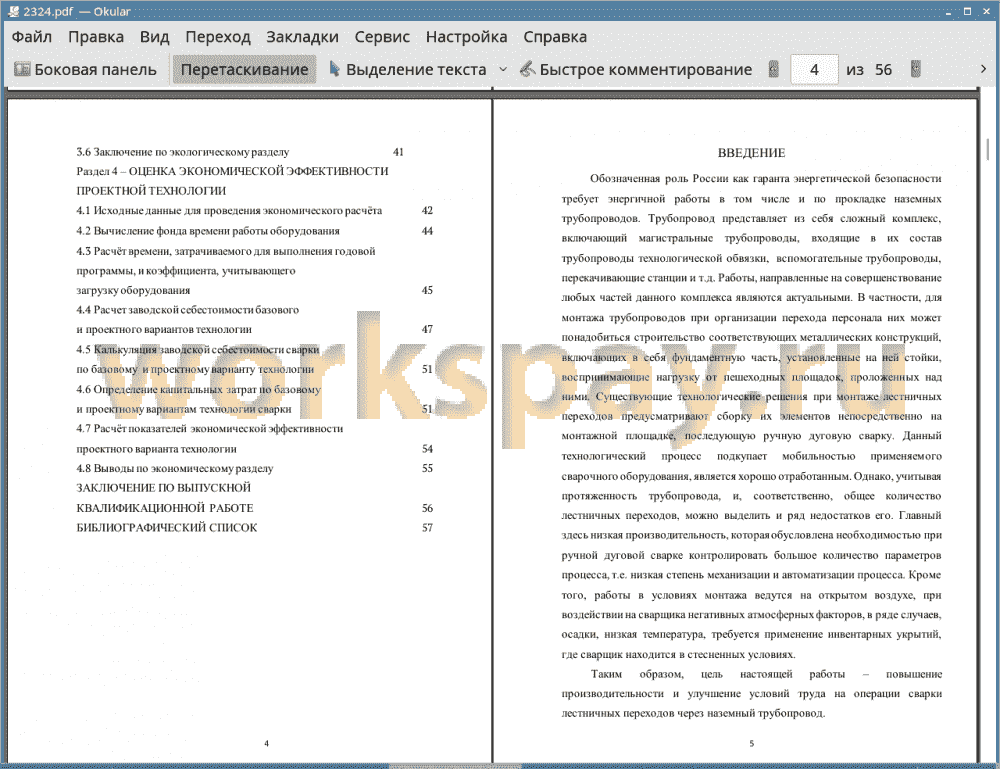Click the ВВЕДЕНИЕ heading
The width and height of the screenshot is (1000, 769).
tap(751, 153)
